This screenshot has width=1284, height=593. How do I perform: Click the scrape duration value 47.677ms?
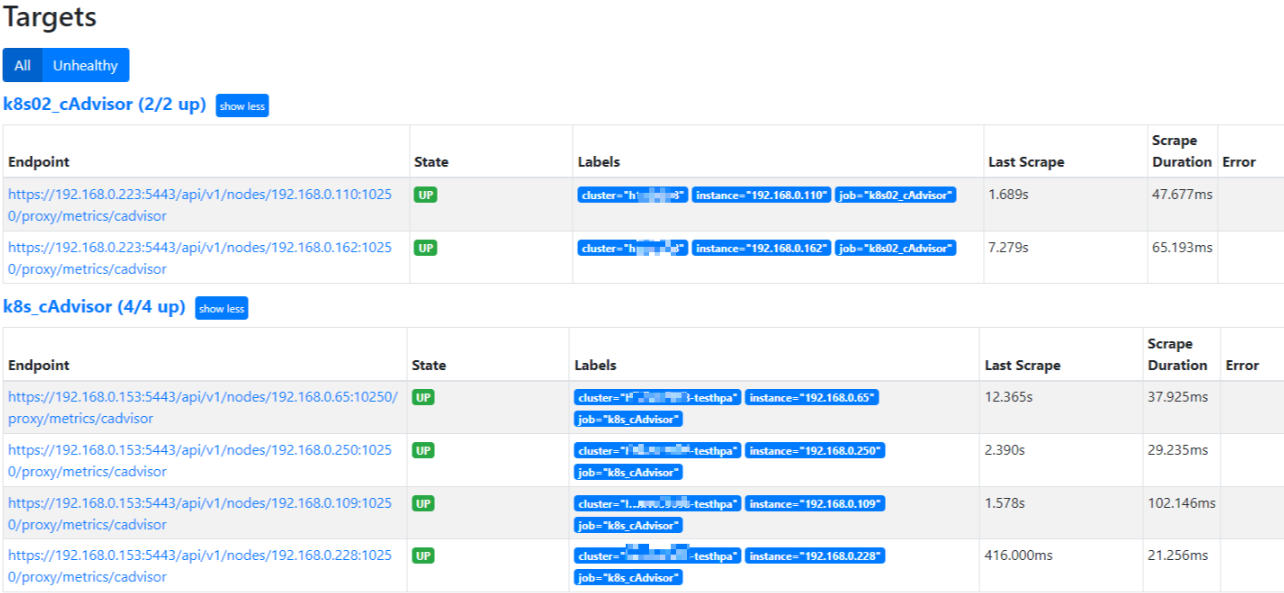point(1182,194)
